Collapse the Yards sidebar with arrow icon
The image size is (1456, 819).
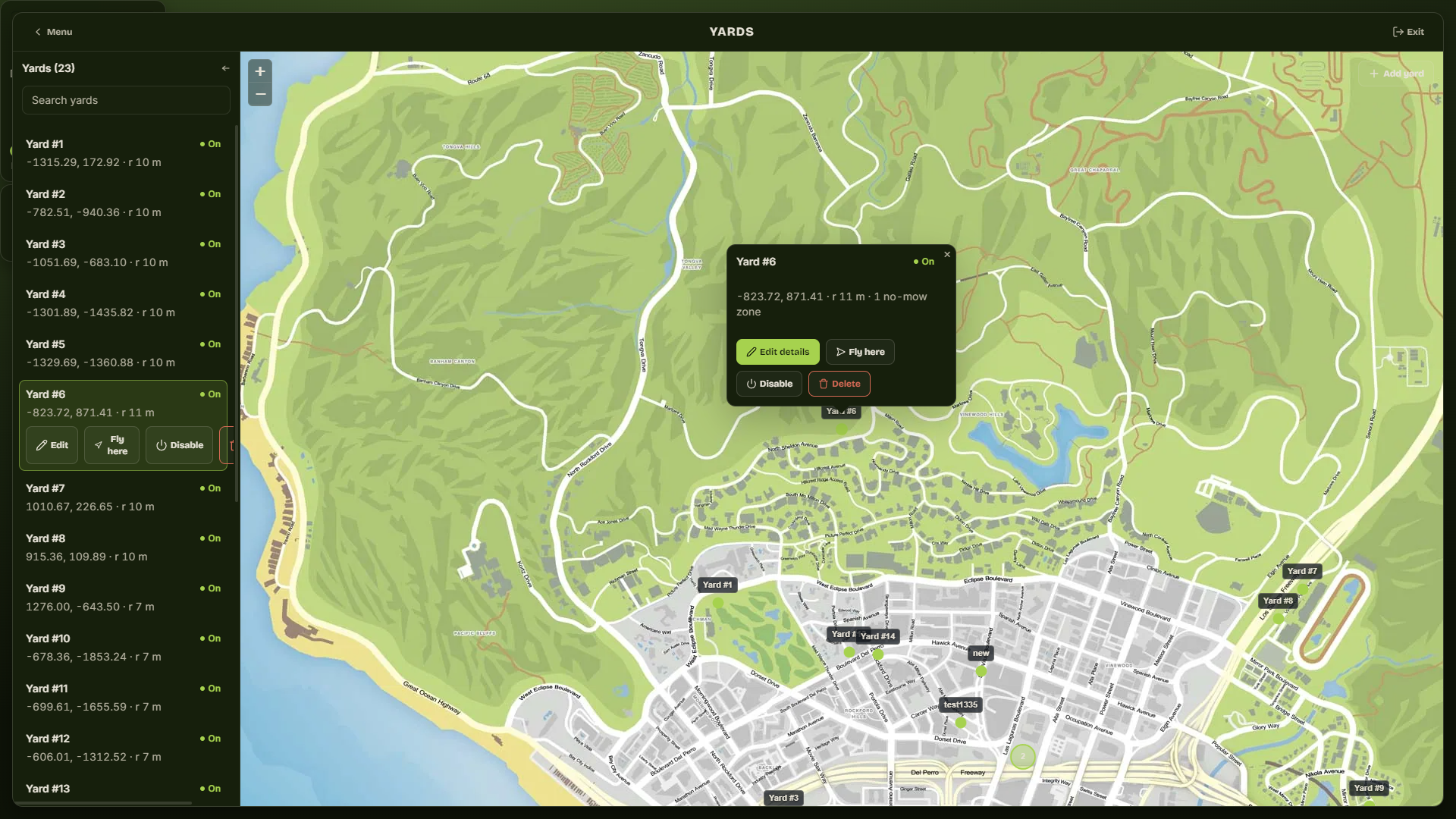(225, 68)
